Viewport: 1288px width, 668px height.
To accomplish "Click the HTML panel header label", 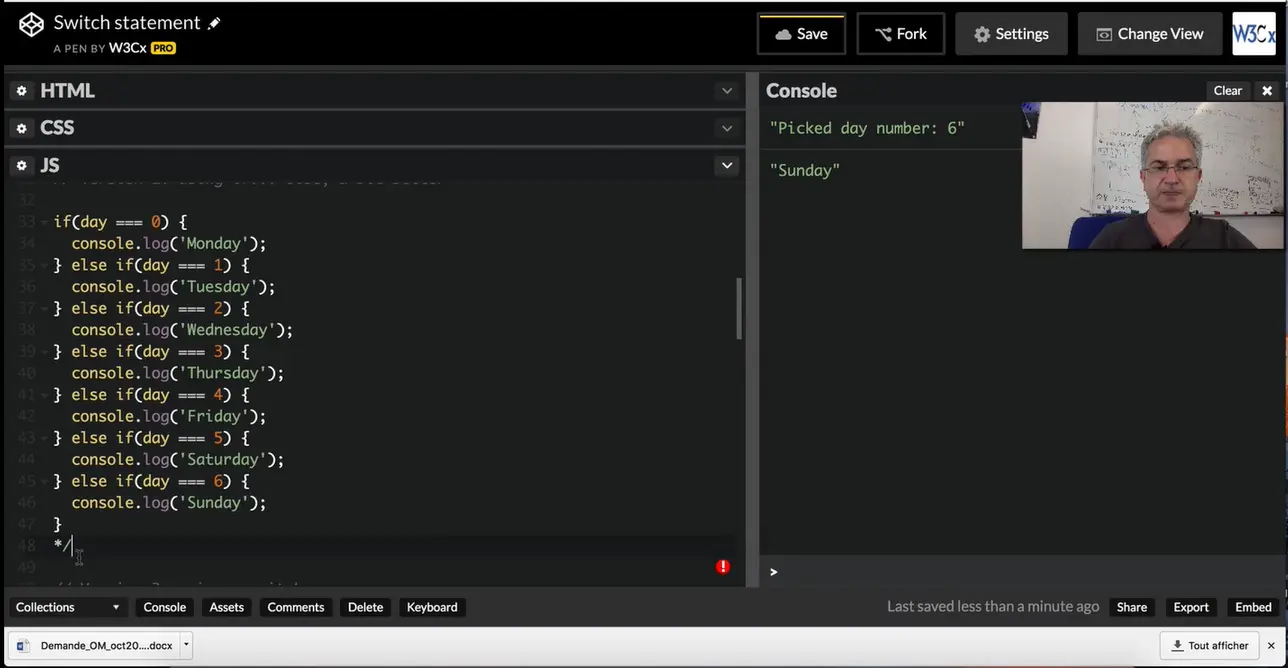I will pos(67,91).
